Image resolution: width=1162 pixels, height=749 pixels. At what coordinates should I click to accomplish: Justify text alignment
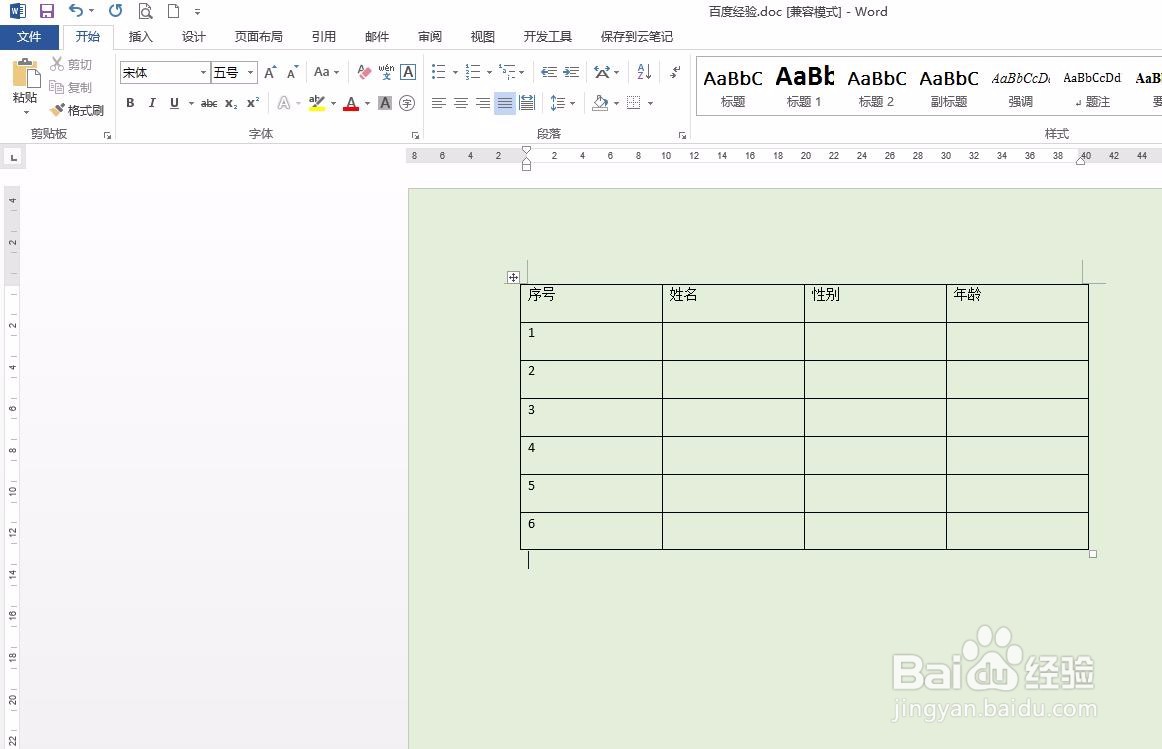pyautogui.click(x=505, y=103)
